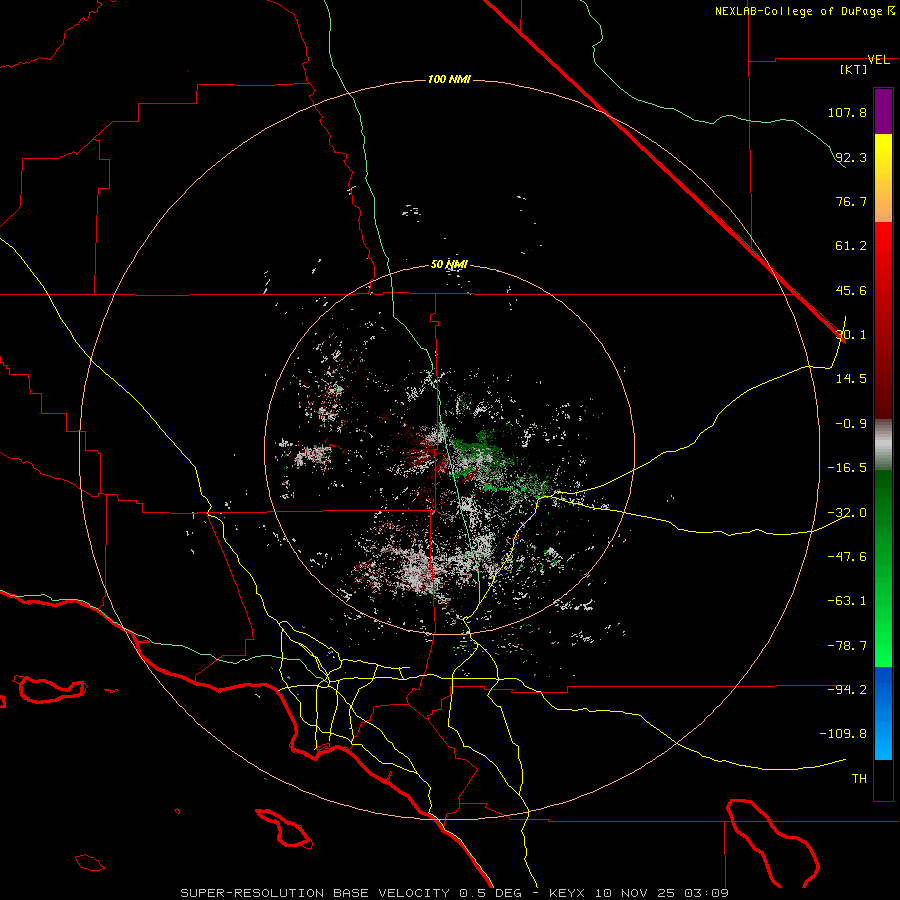Select the 14.5 velocity scale value
Screen dimensions: 900x900
pos(851,379)
